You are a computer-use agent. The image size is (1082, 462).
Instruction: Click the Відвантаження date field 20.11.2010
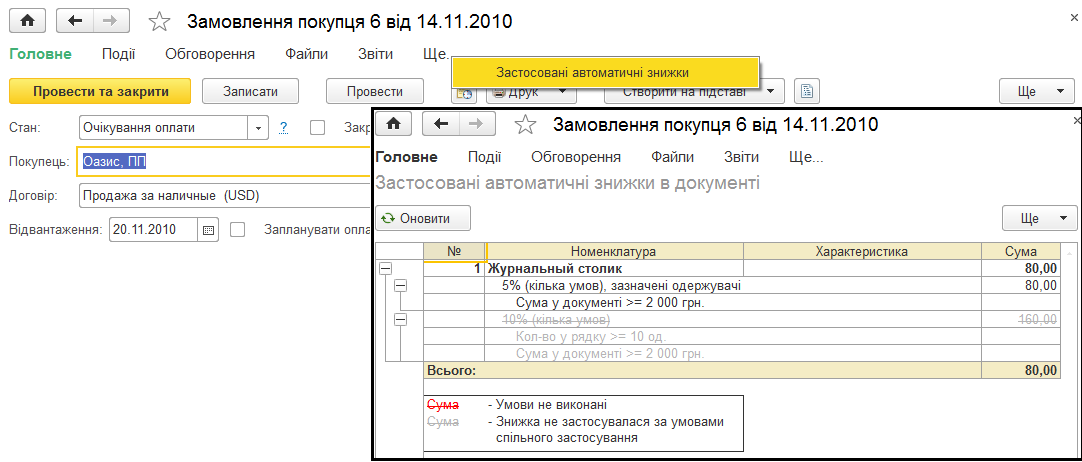click(x=154, y=230)
